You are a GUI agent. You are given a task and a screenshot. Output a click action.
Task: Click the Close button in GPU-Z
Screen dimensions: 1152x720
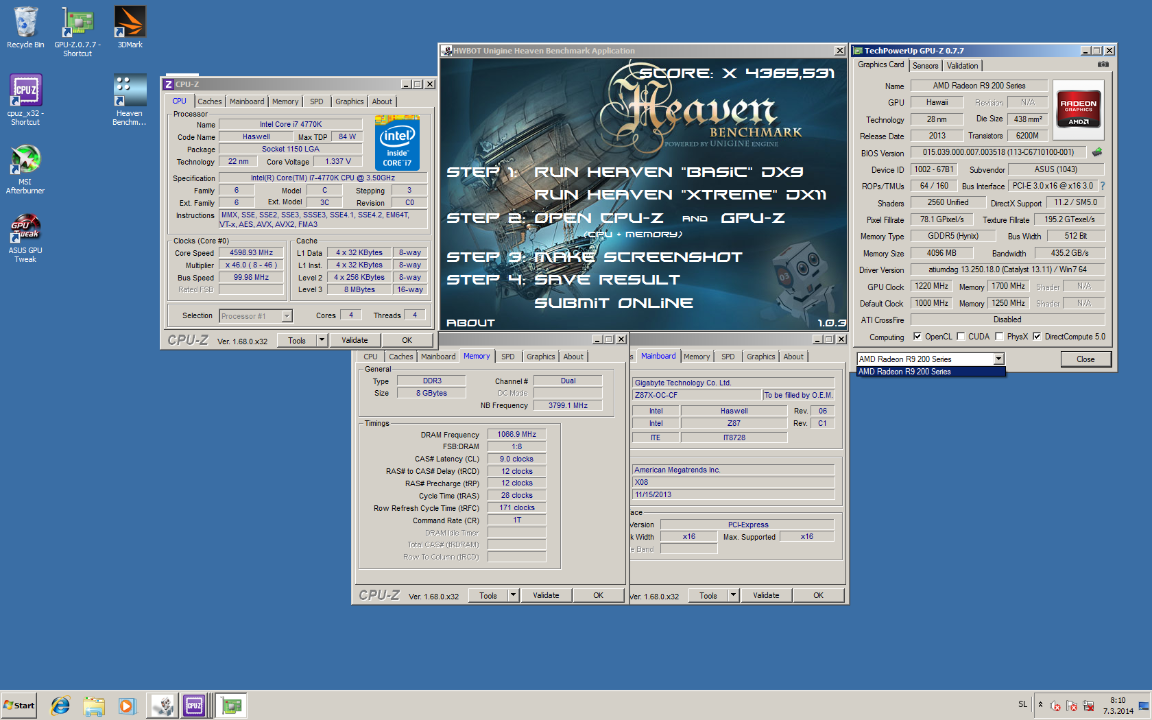pyautogui.click(x=1085, y=359)
